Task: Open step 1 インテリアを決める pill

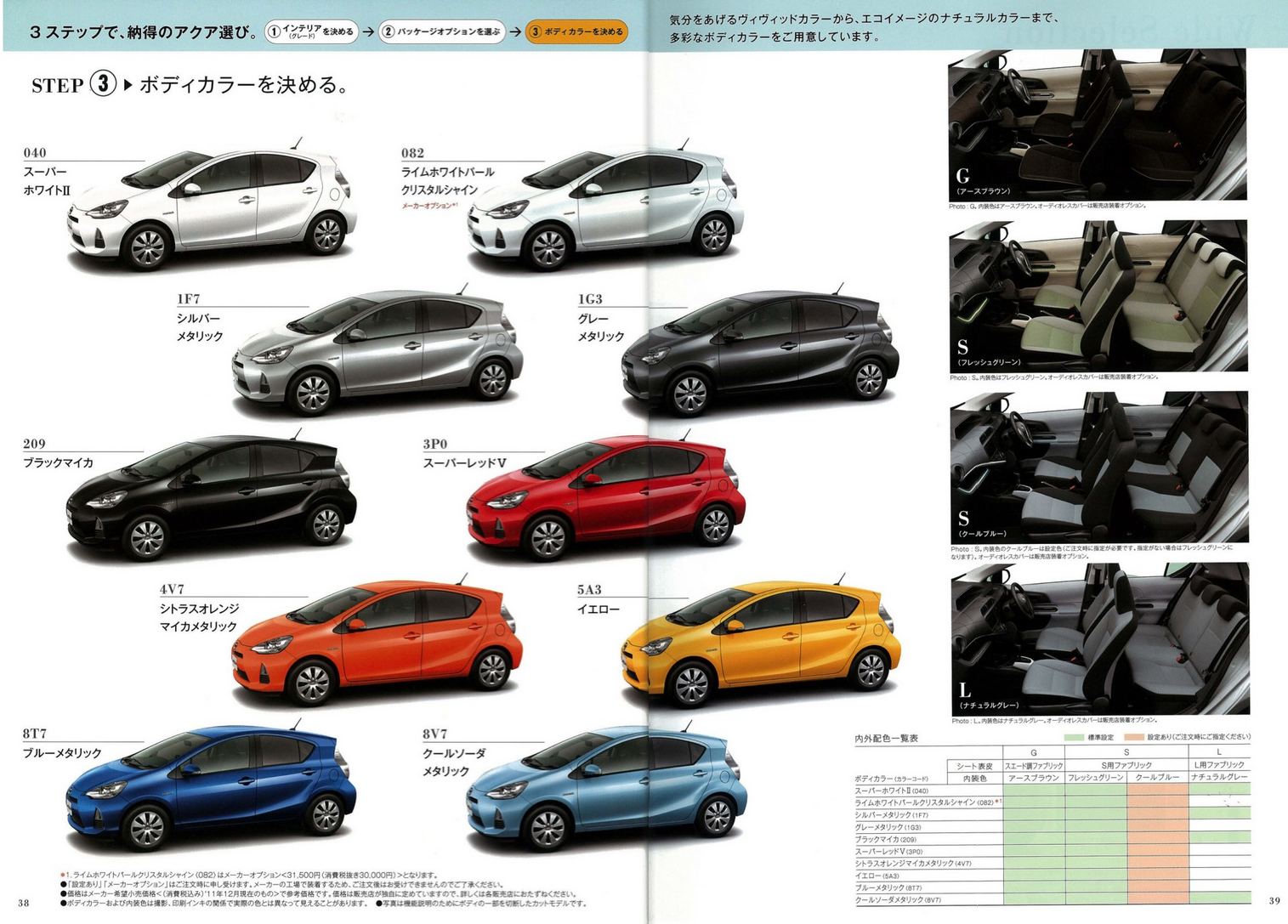Action: (x=311, y=32)
